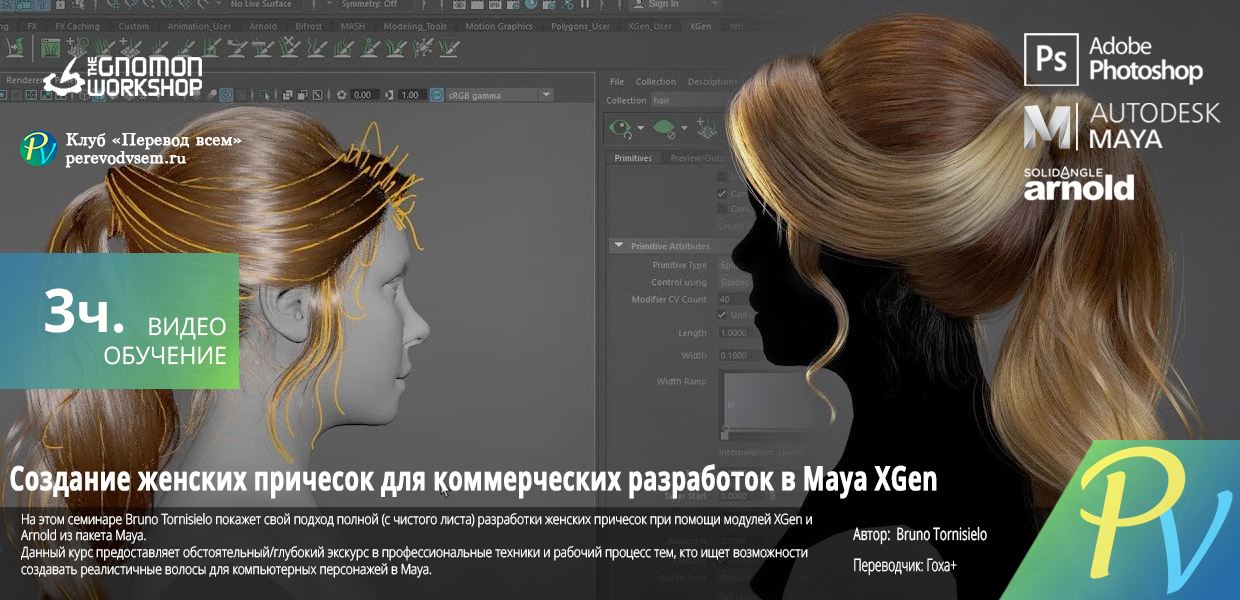This screenshot has width=1240, height=600.
Task: Open the sRGB gamma view transform dropdown
Action: pos(501,95)
